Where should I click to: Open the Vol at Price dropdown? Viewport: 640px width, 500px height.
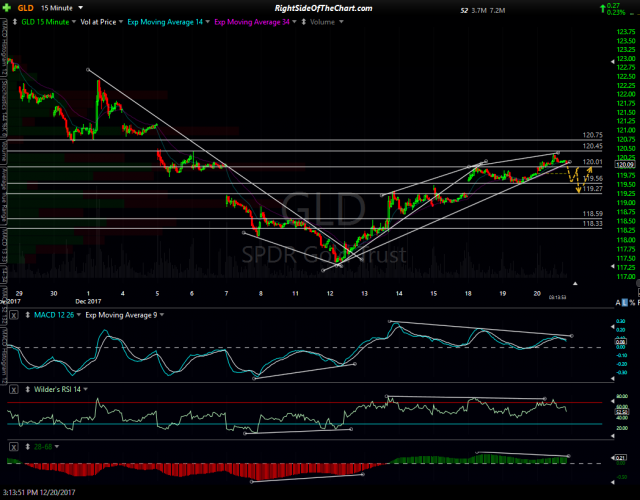(x=121, y=22)
